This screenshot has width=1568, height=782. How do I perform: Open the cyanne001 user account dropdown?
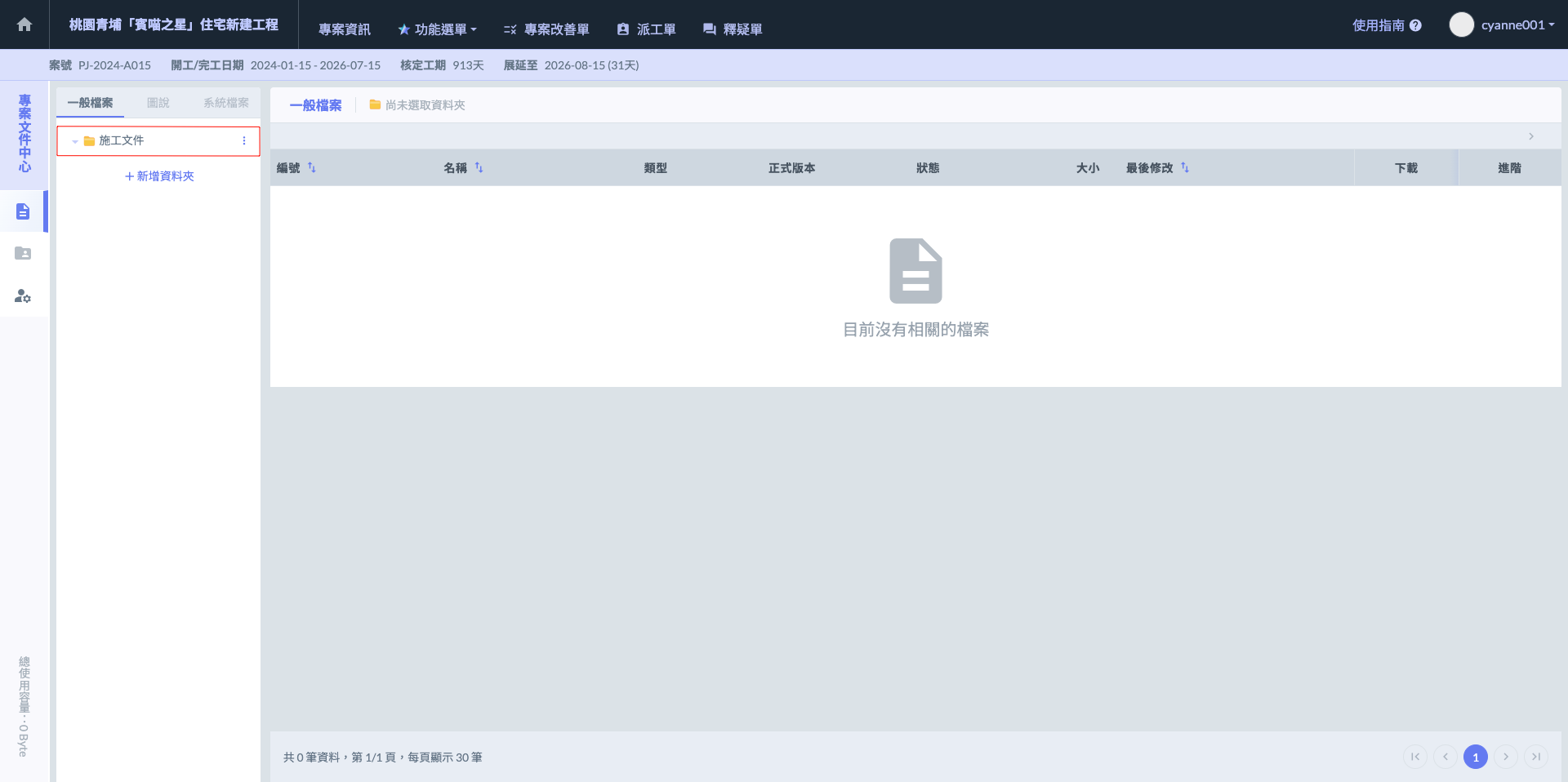click(x=1502, y=25)
